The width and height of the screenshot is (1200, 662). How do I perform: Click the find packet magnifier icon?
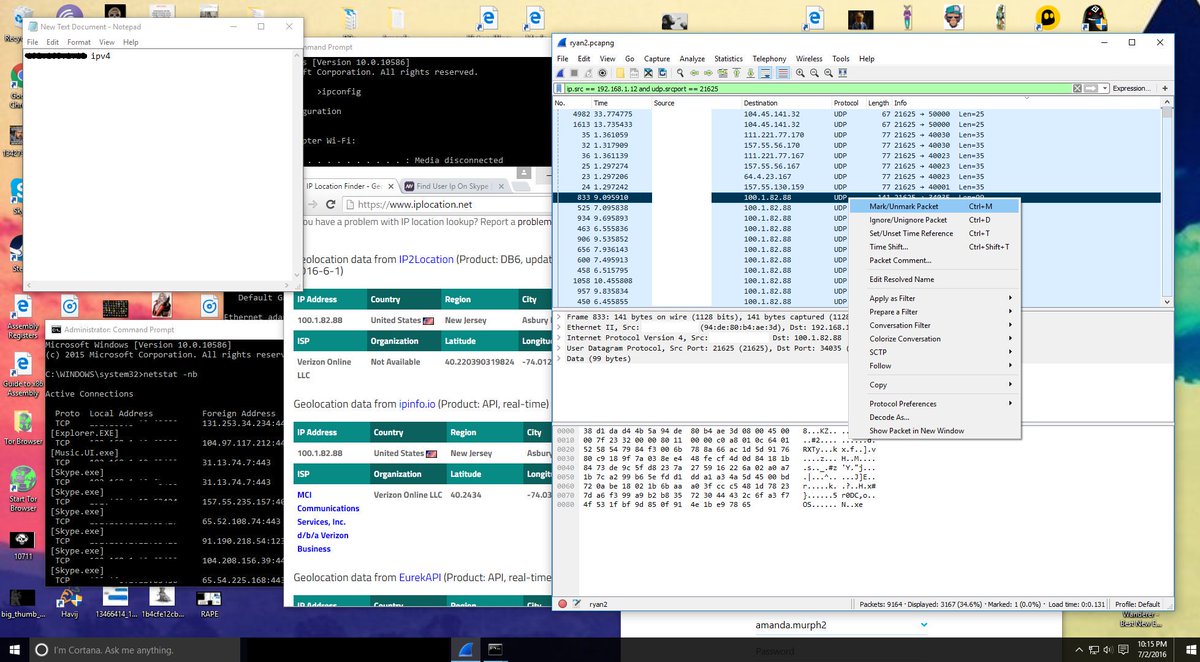[x=680, y=73]
